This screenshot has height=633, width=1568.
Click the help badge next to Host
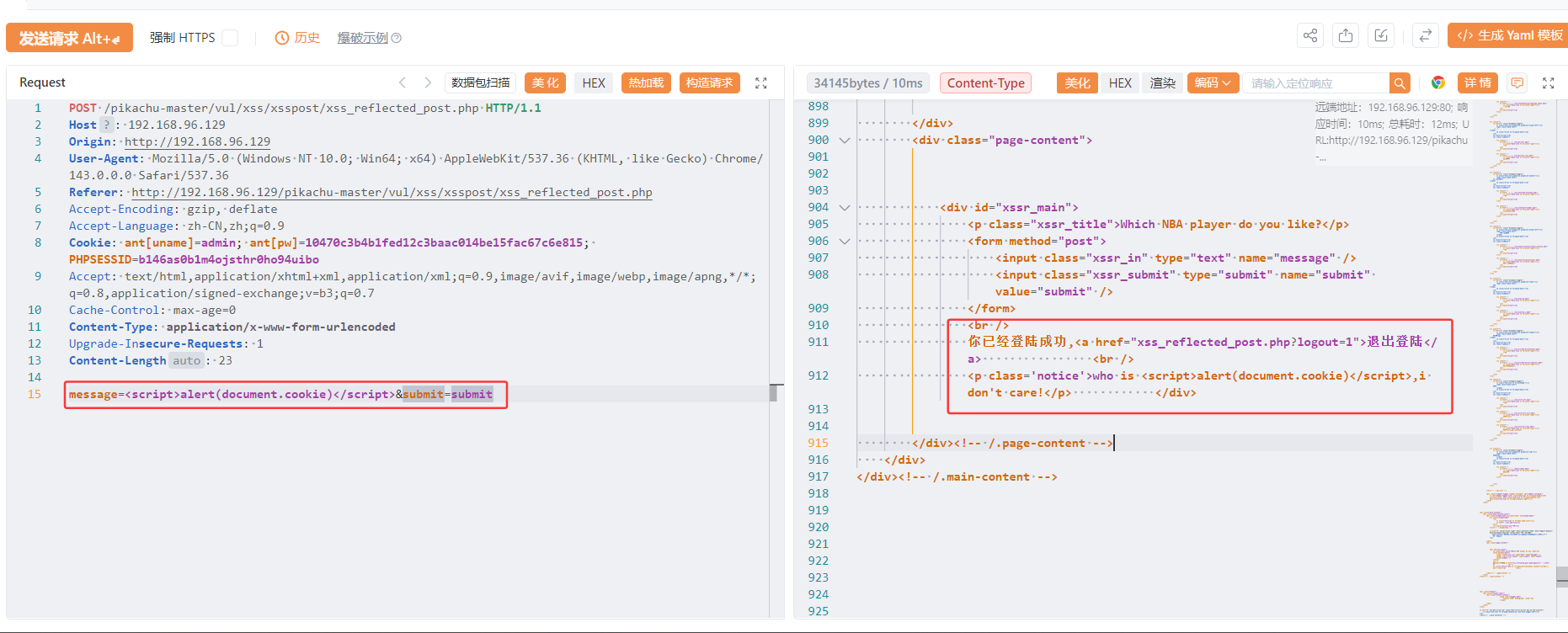[106, 125]
